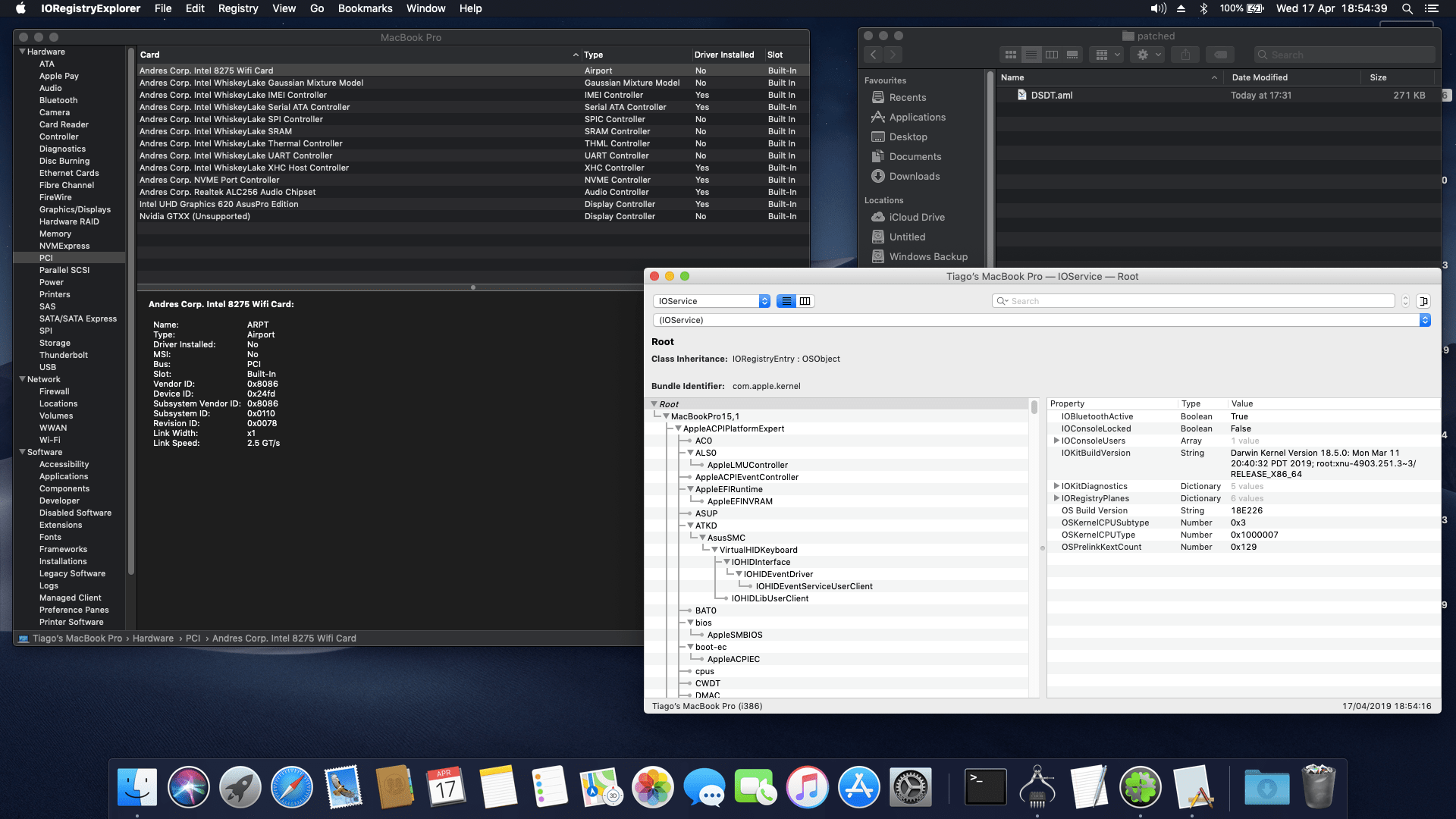
Task: Open Terminal from the Dock
Action: click(x=985, y=787)
